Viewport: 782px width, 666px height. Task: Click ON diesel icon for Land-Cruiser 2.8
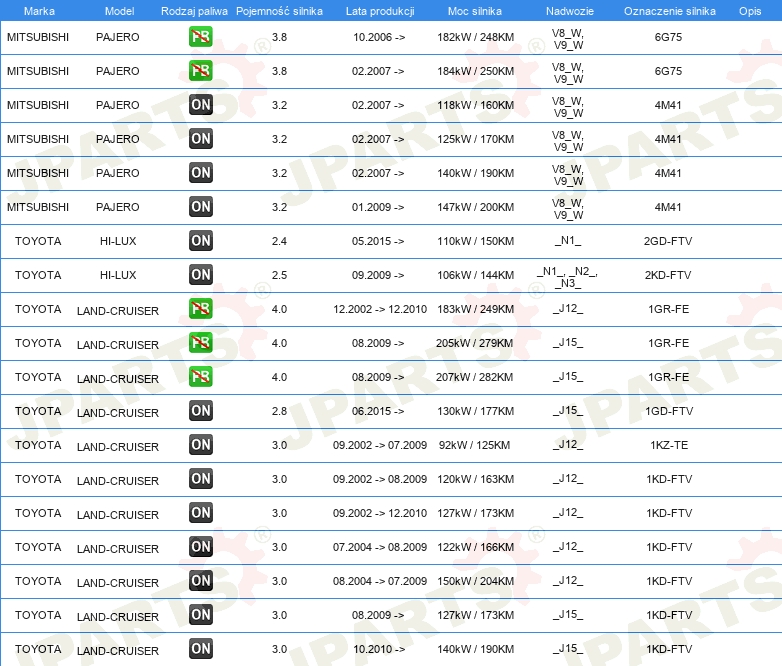point(200,411)
